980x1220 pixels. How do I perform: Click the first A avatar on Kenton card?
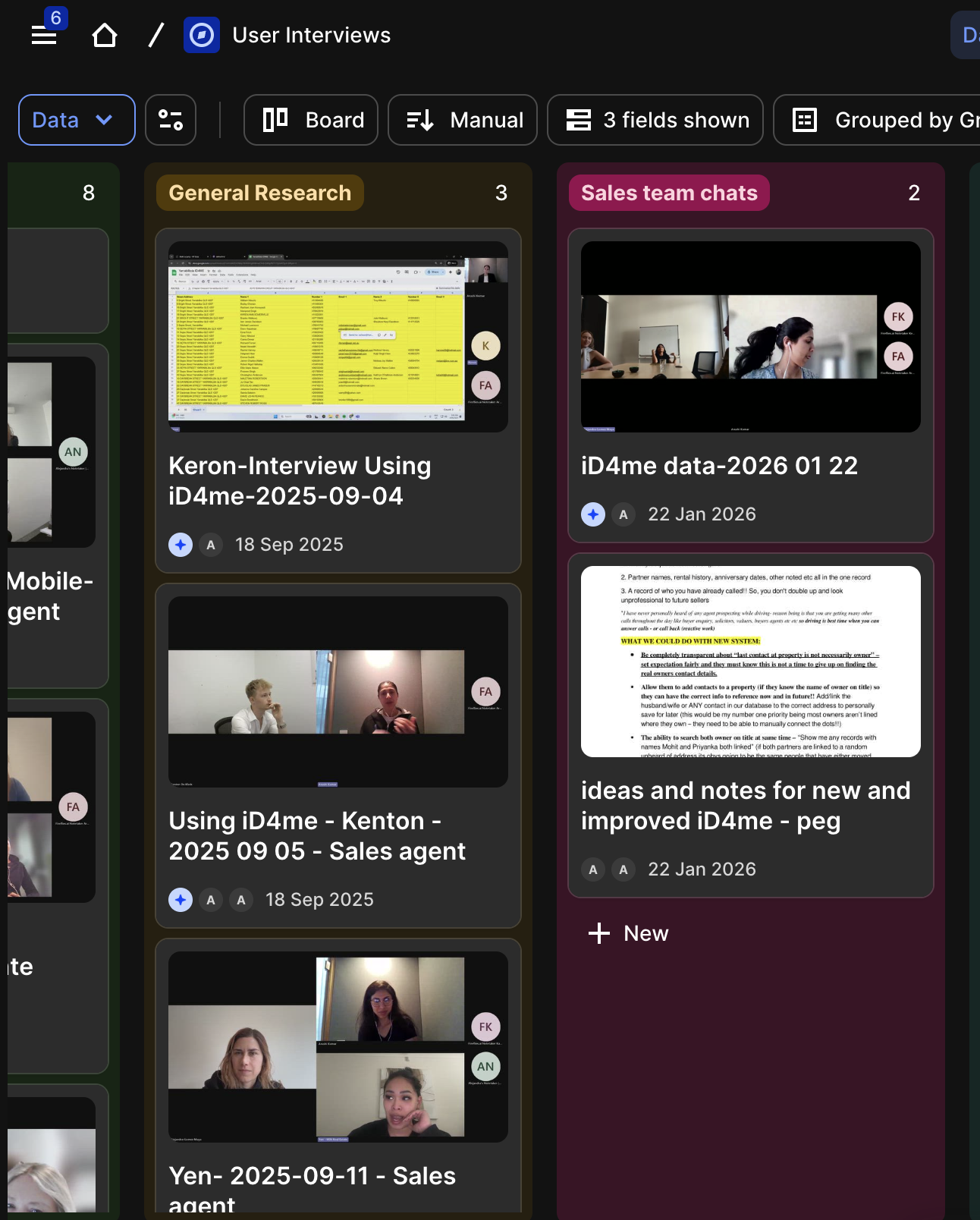click(x=211, y=900)
